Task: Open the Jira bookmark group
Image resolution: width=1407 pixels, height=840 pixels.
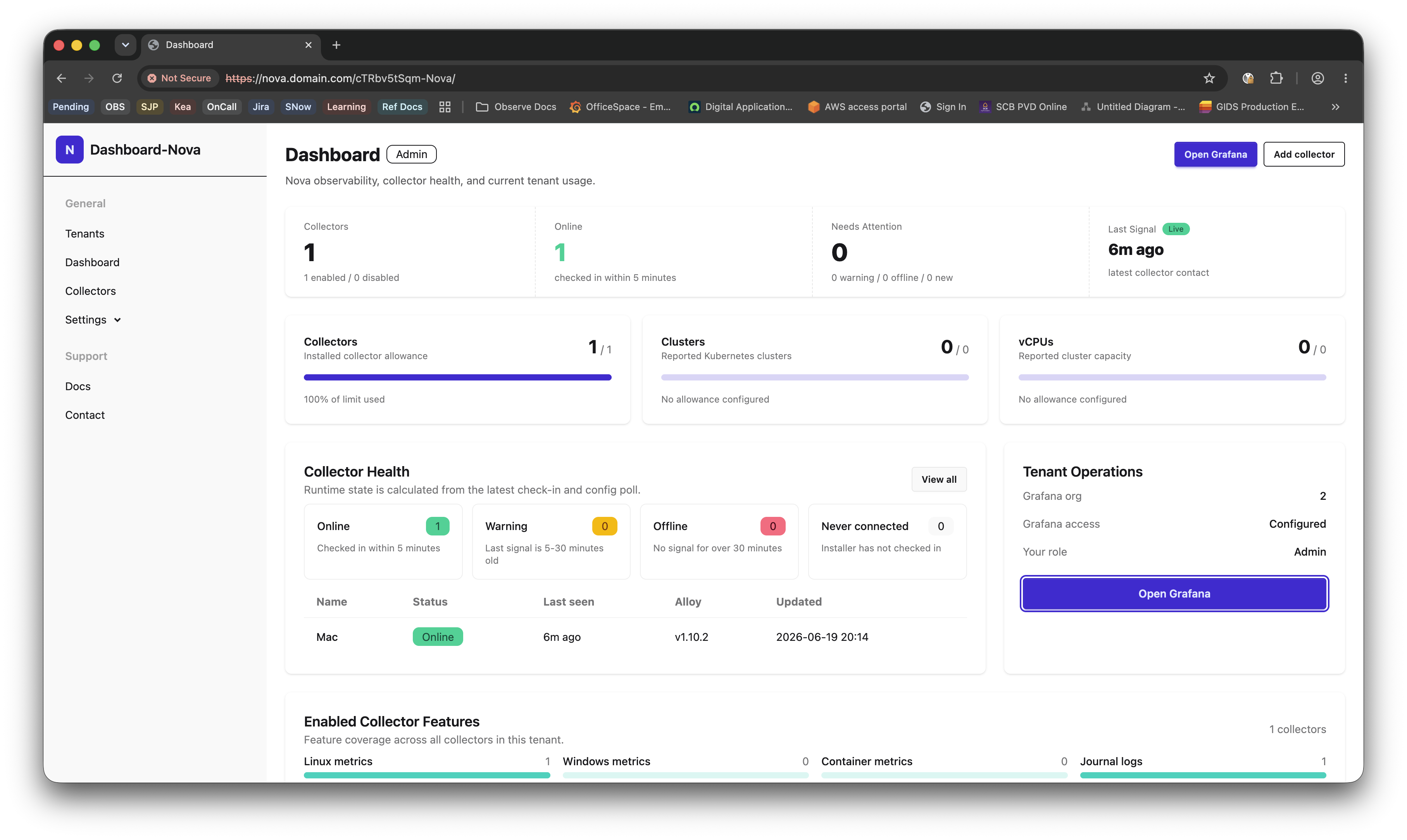Action: tap(260, 107)
